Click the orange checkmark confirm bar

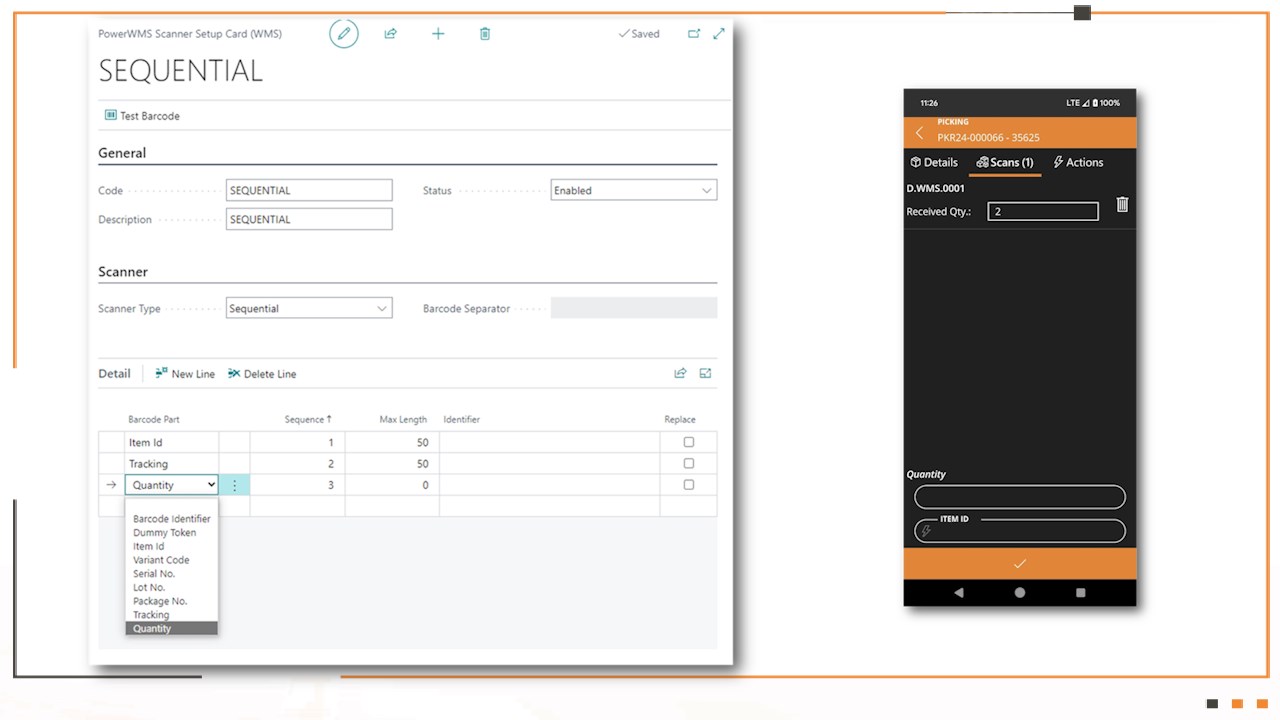tap(1020, 564)
